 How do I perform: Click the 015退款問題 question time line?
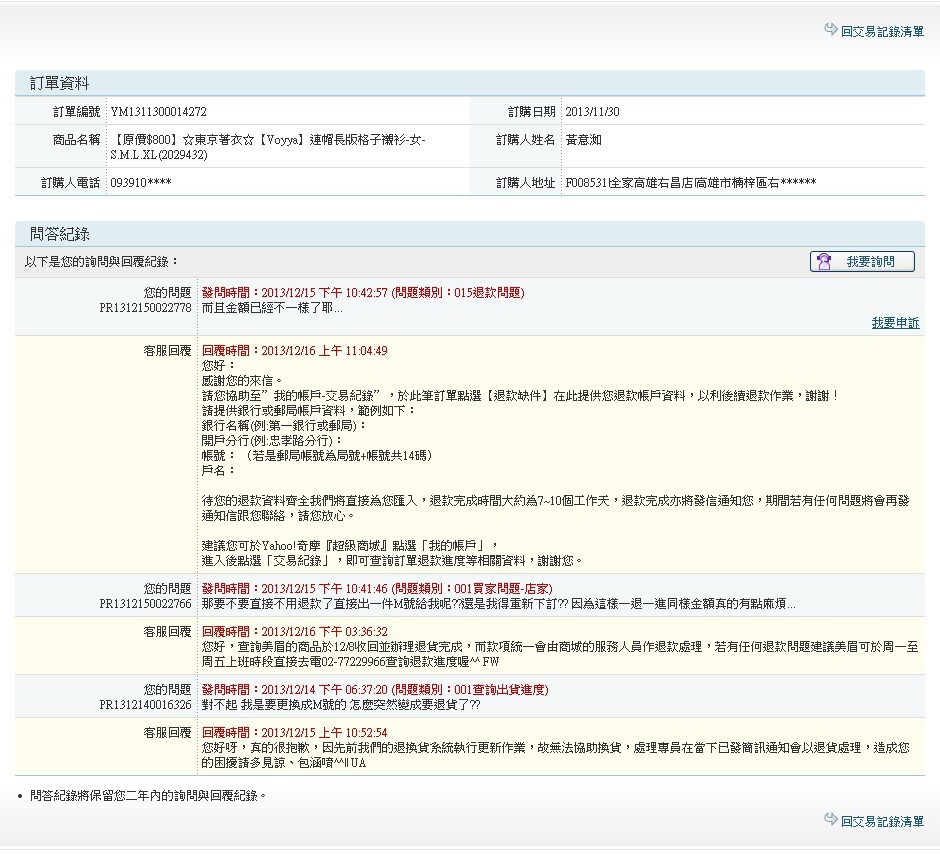(x=363, y=293)
